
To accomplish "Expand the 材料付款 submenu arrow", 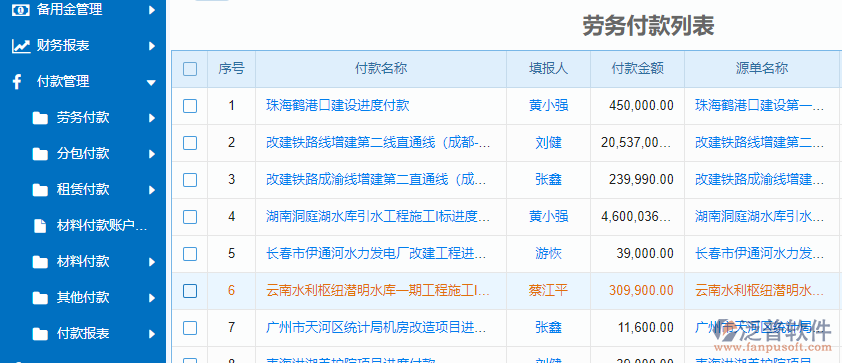I will point(152,262).
